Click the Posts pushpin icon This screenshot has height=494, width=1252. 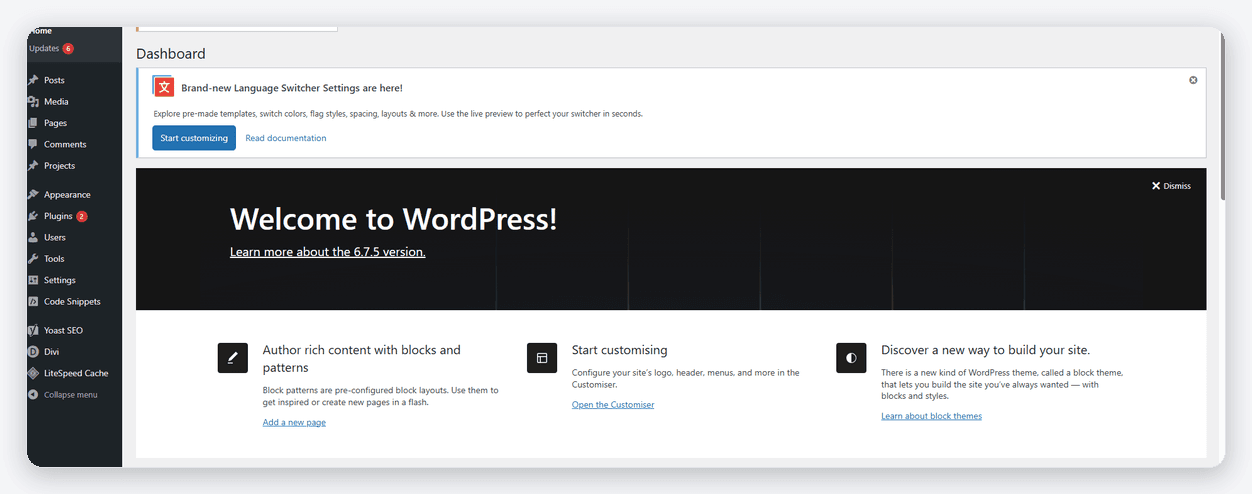pyautogui.click(x=34, y=80)
